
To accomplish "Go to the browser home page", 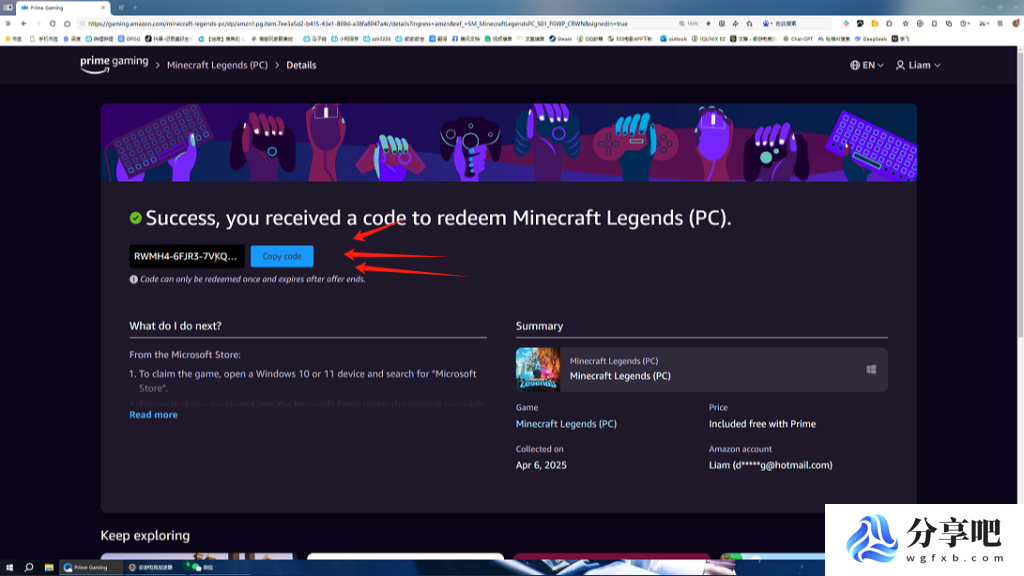I will pos(67,24).
